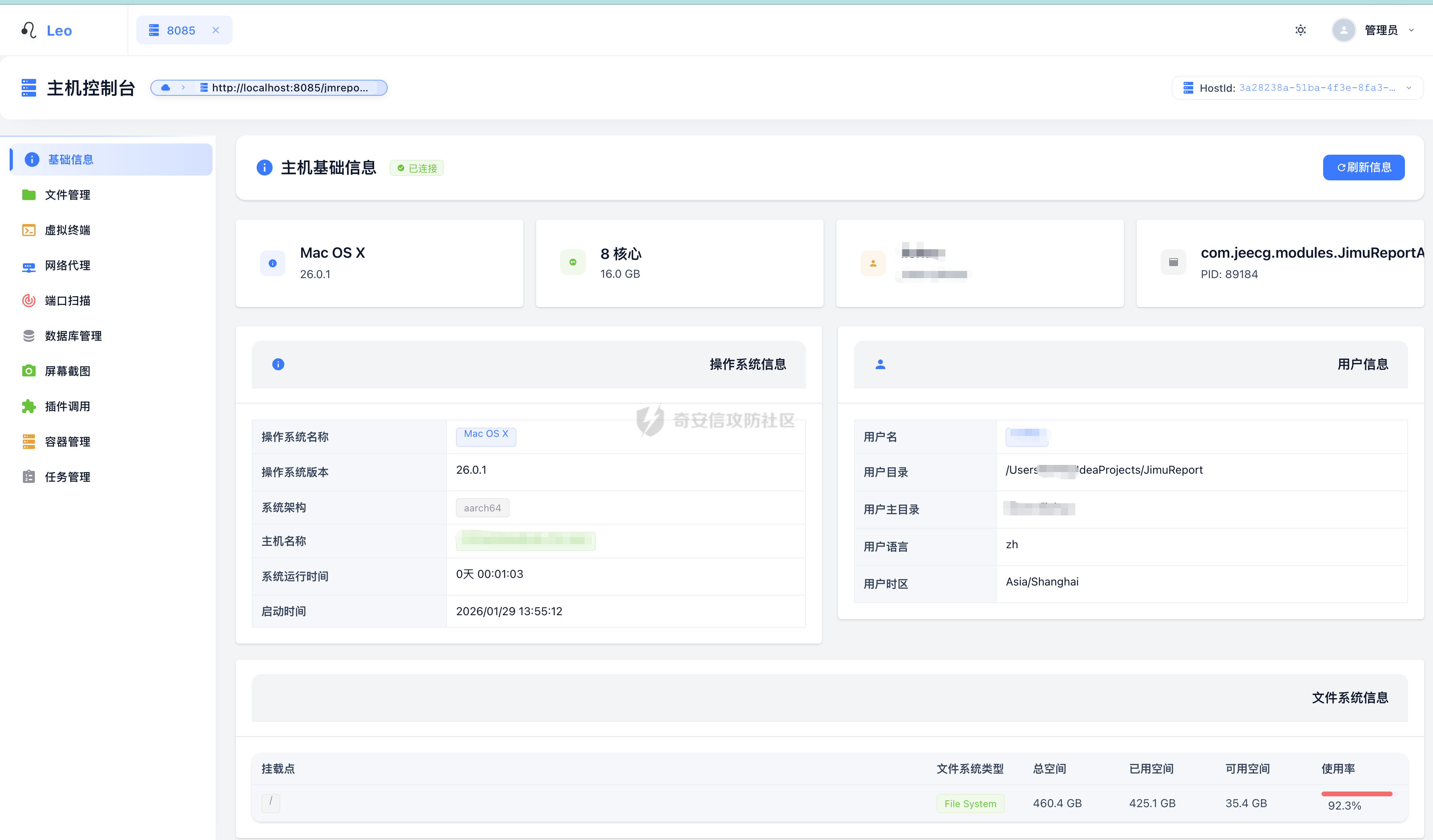This screenshot has width=1433, height=840.
Task: Click the 屏幕截图 camera icon
Action: (28, 371)
